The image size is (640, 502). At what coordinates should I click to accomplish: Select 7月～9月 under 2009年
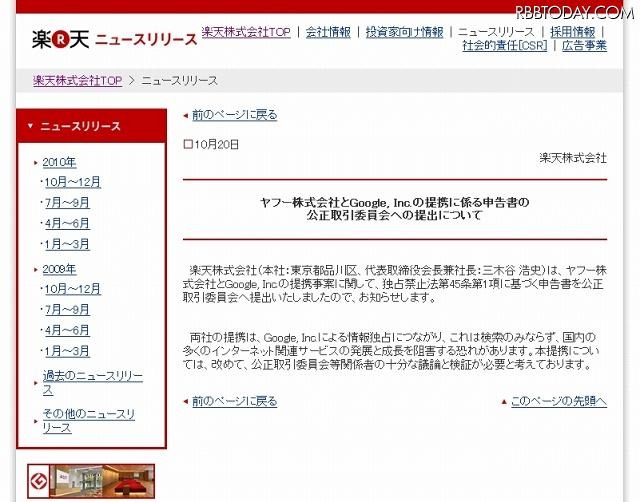pos(67,310)
